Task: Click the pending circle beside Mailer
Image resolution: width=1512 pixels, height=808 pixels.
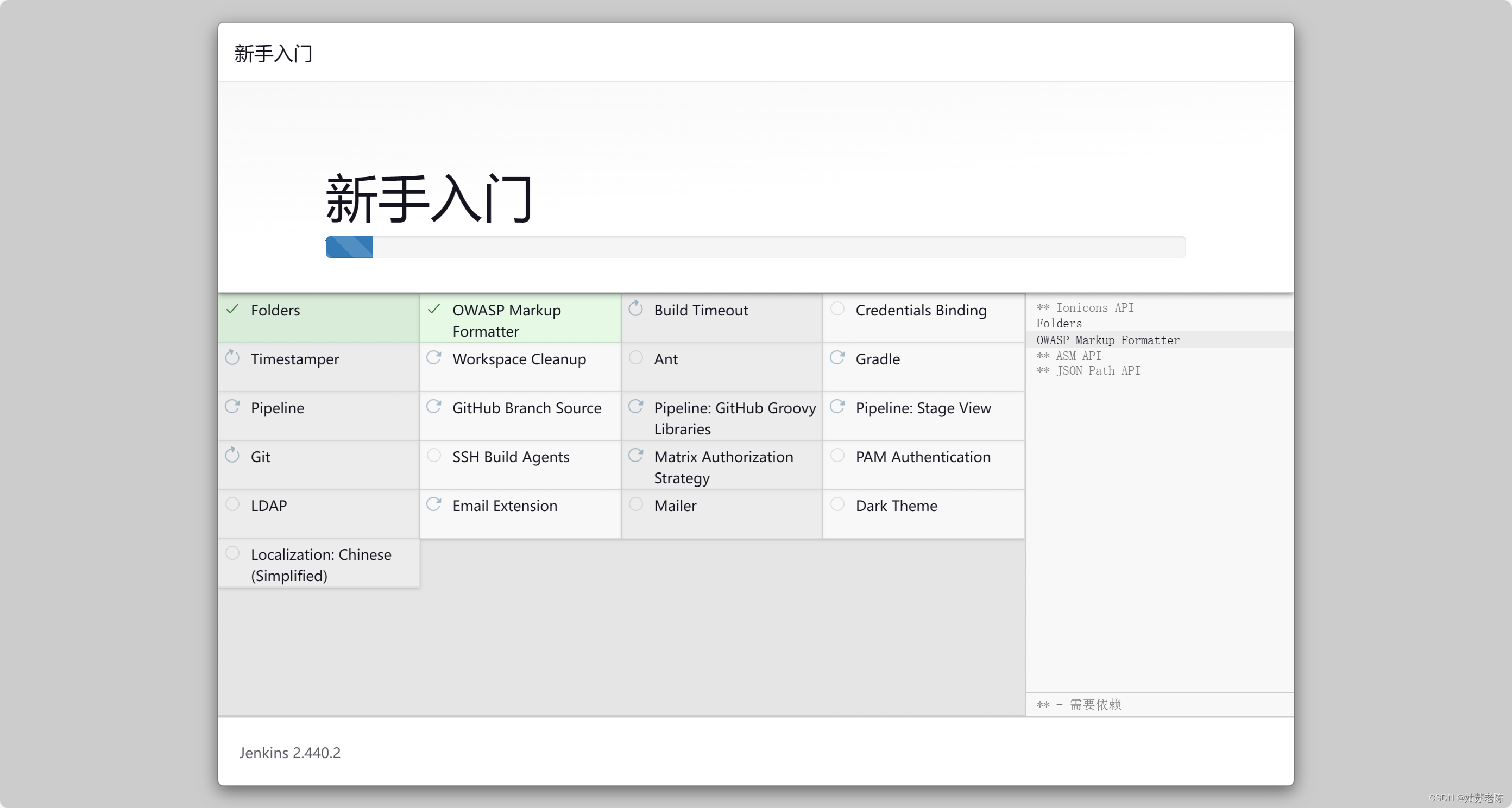Action: click(x=635, y=504)
